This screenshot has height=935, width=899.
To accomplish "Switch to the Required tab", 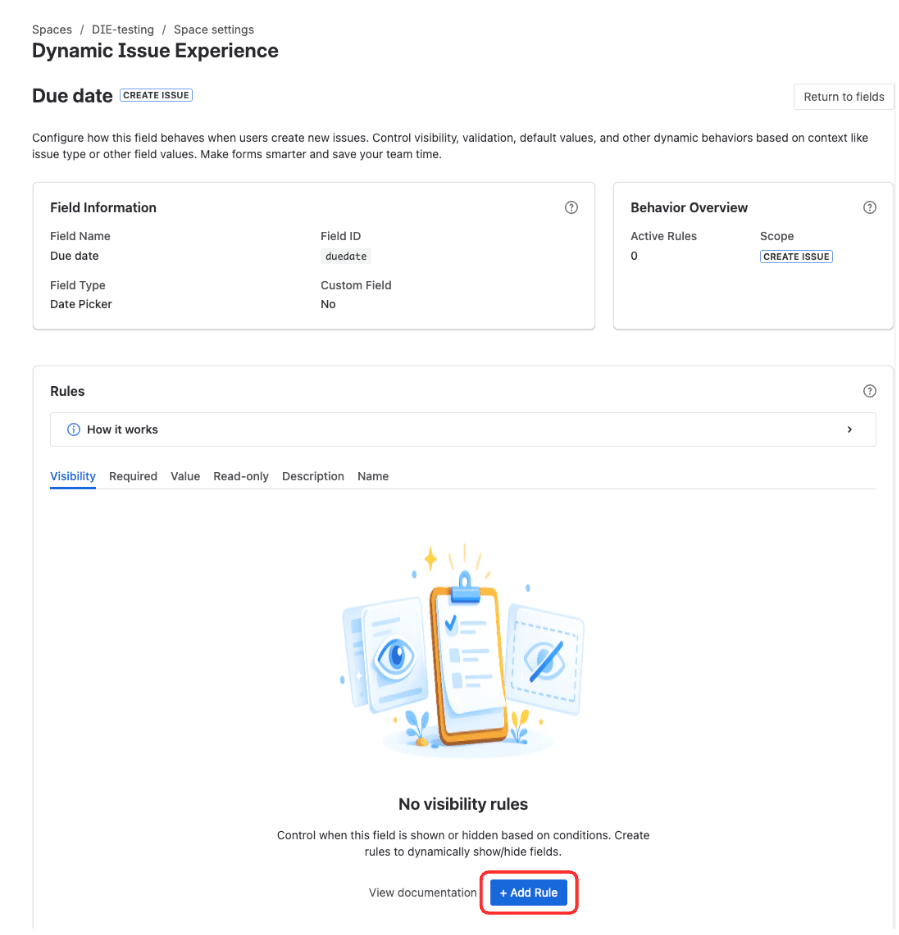I will (x=133, y=476).
